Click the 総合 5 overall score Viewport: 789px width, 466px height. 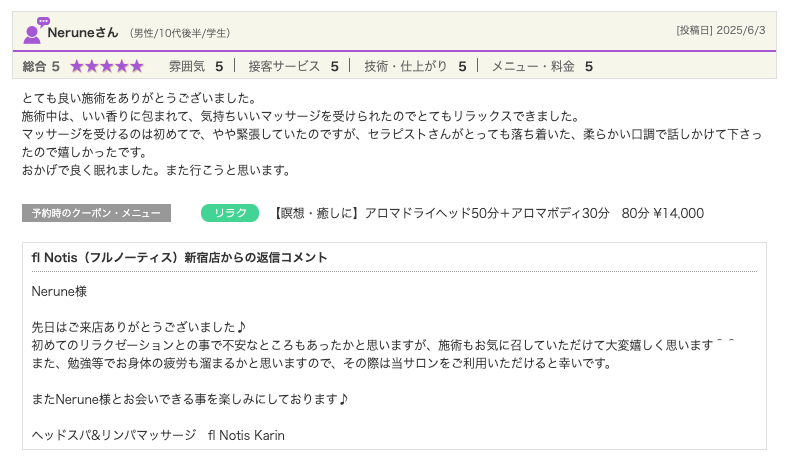(x=41, y=67)
